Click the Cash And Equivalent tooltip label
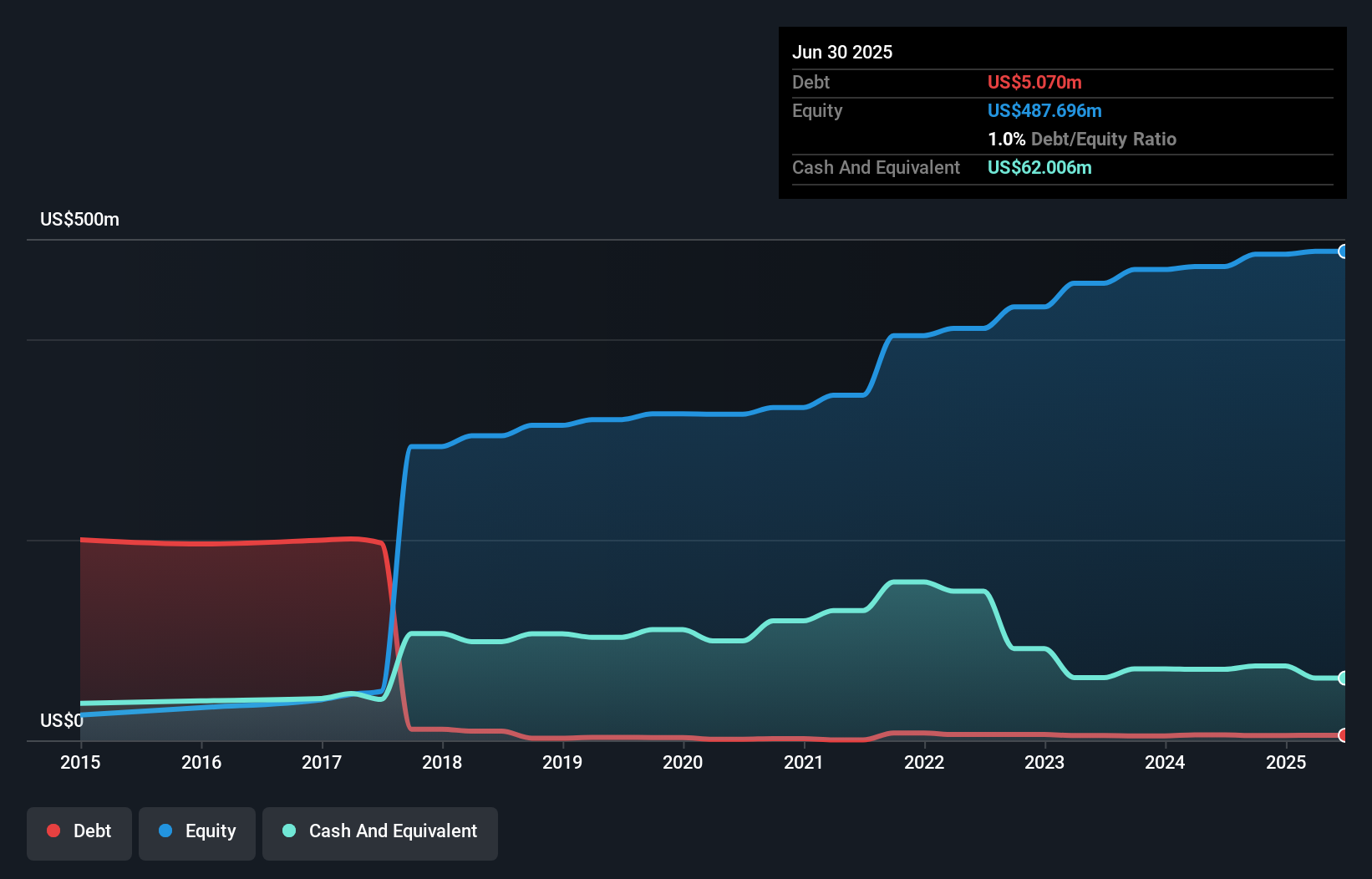 click(876, 167)
